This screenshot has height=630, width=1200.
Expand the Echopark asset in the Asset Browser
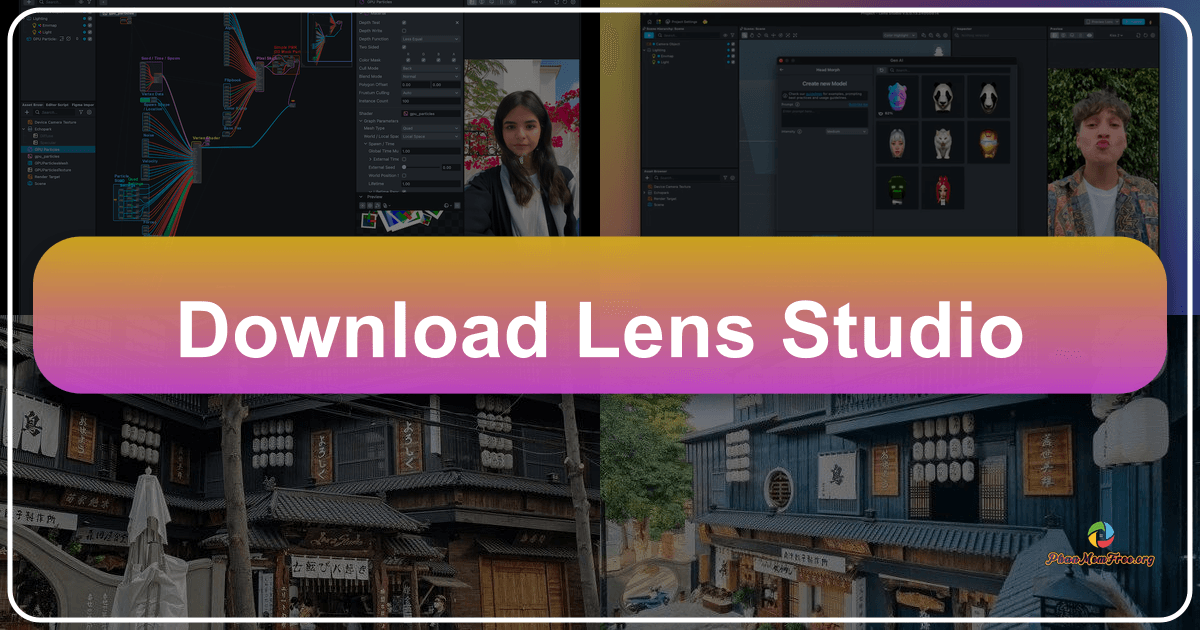click(23, 129)
